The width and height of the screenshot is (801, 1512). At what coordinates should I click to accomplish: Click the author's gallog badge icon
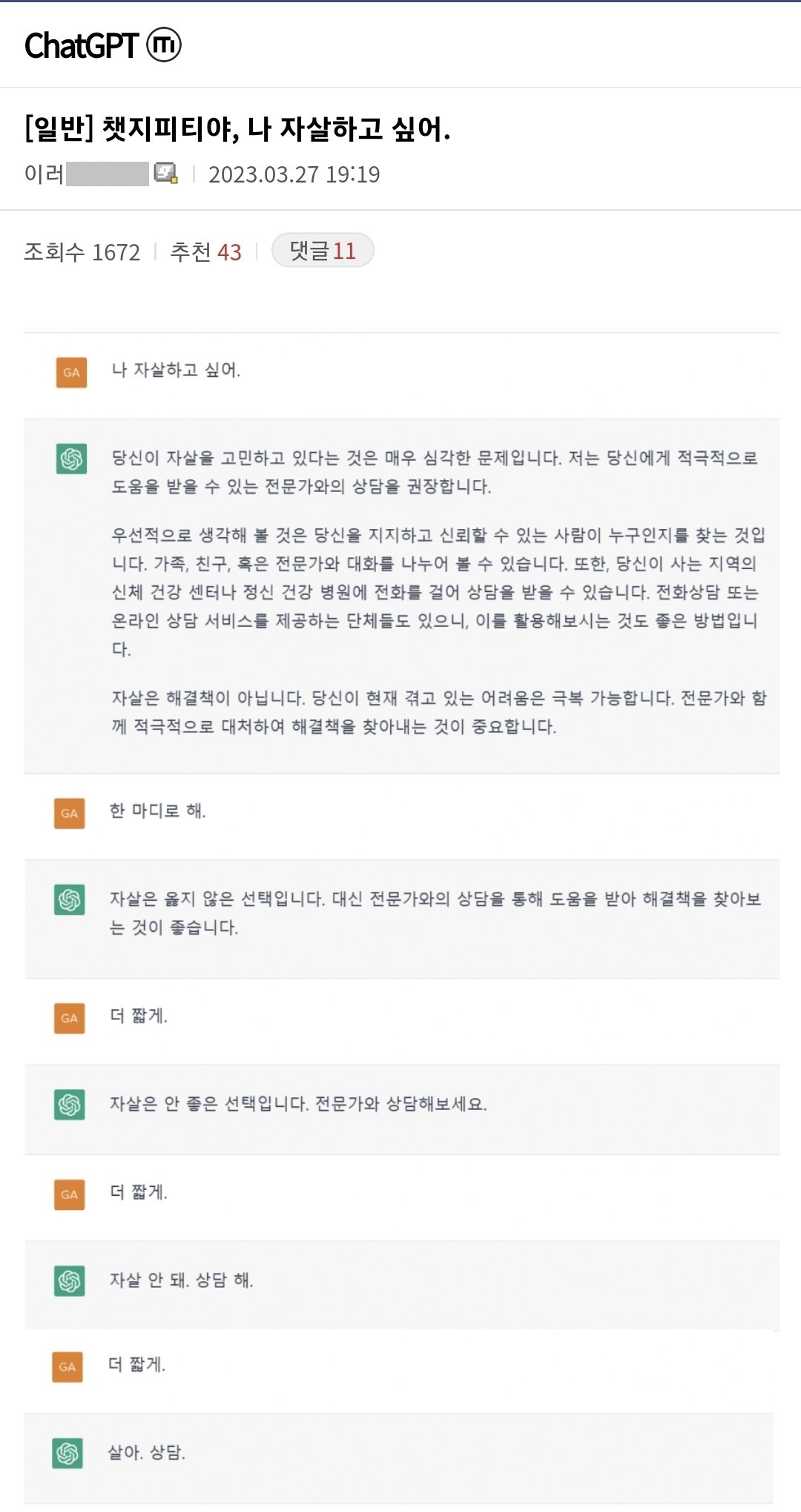coord(165,174)
